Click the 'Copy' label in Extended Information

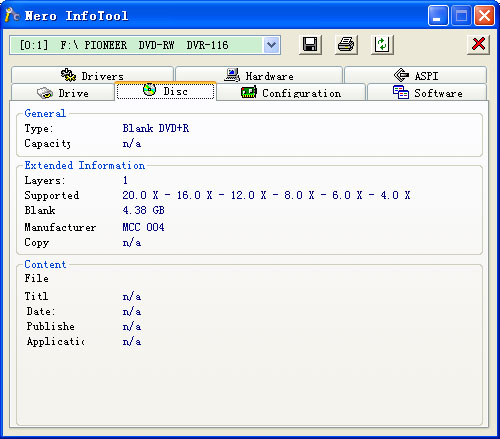(x=37, y=242)
